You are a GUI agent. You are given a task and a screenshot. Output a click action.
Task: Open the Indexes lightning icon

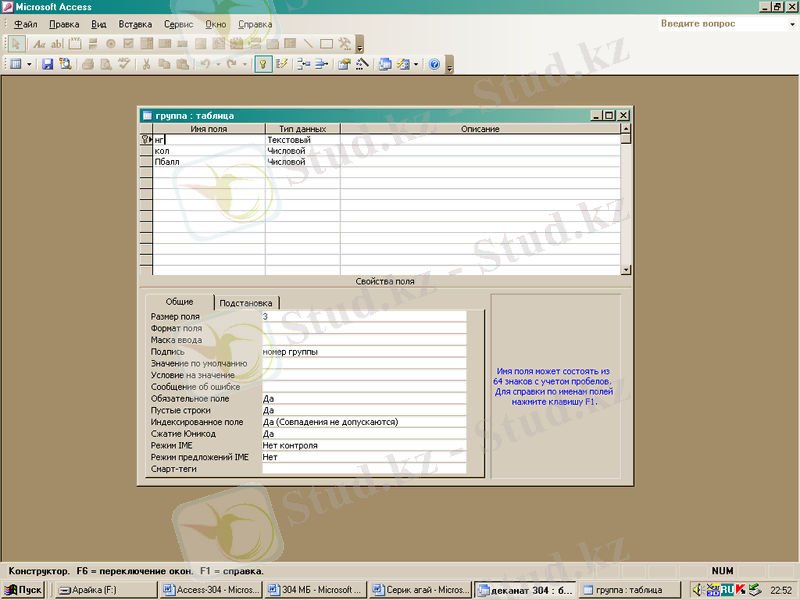282,64
